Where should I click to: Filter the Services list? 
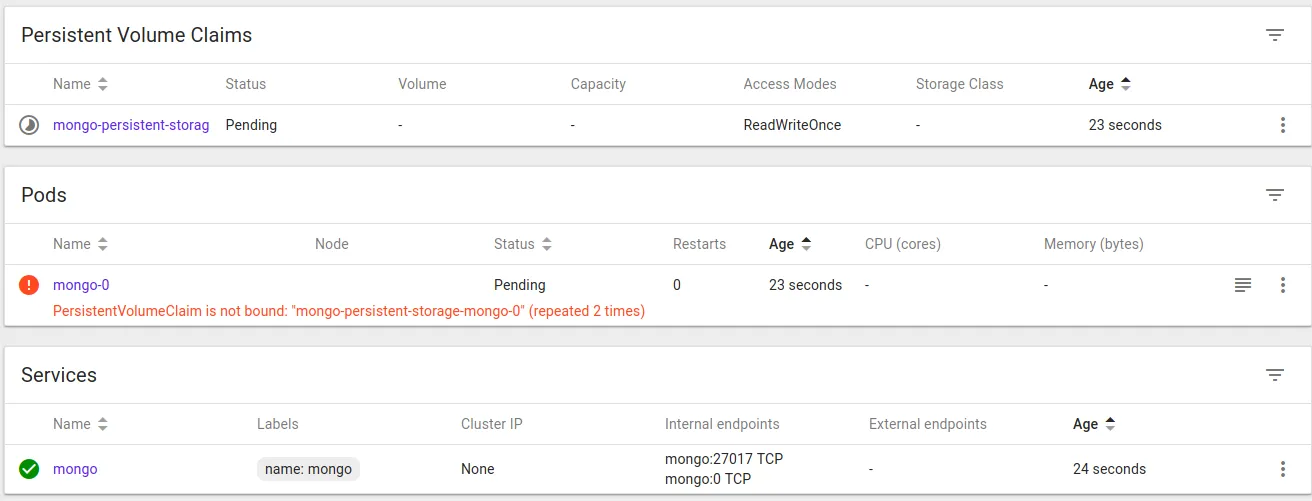[x=1274, y=375]
